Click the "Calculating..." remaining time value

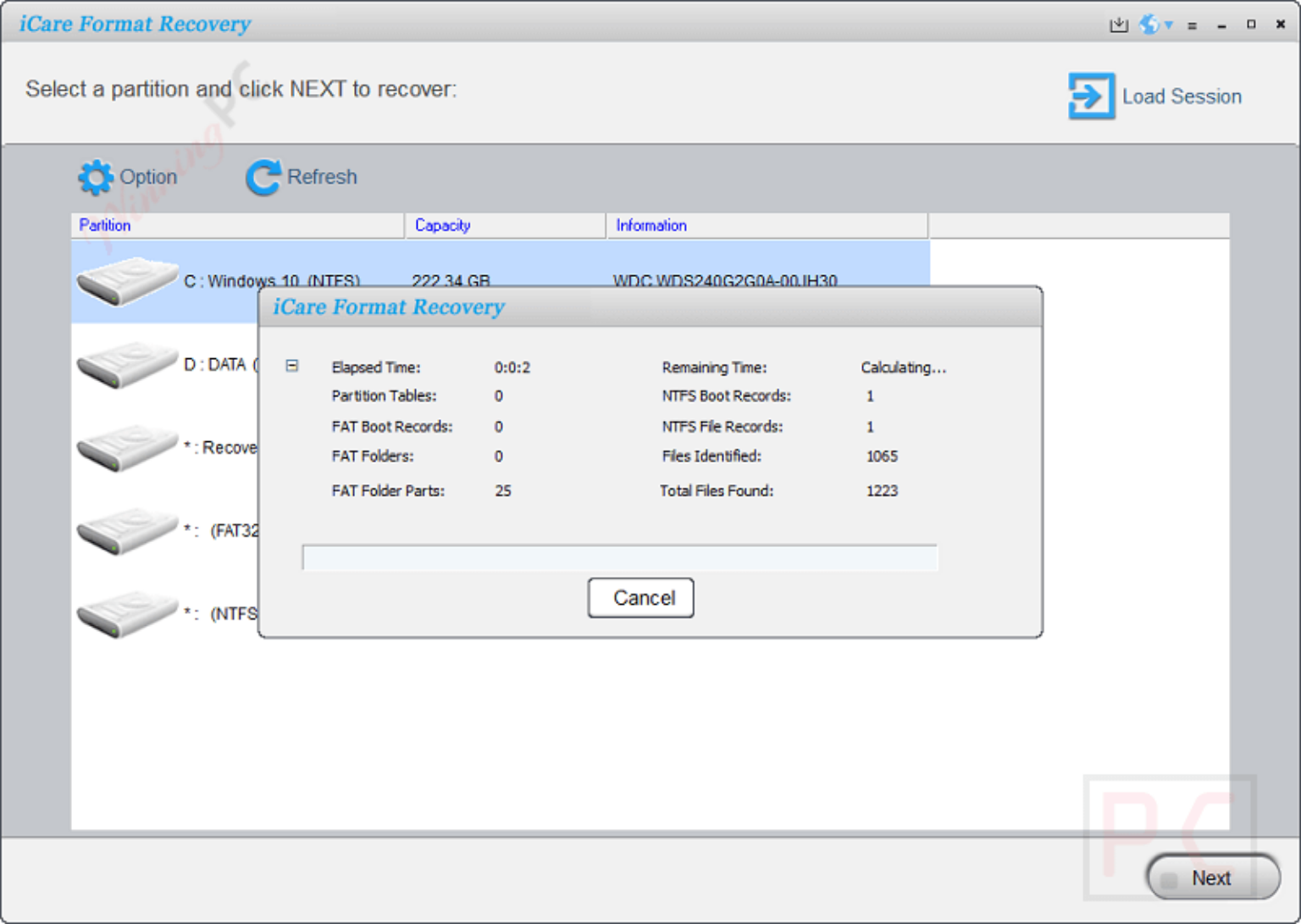point(904,368)
